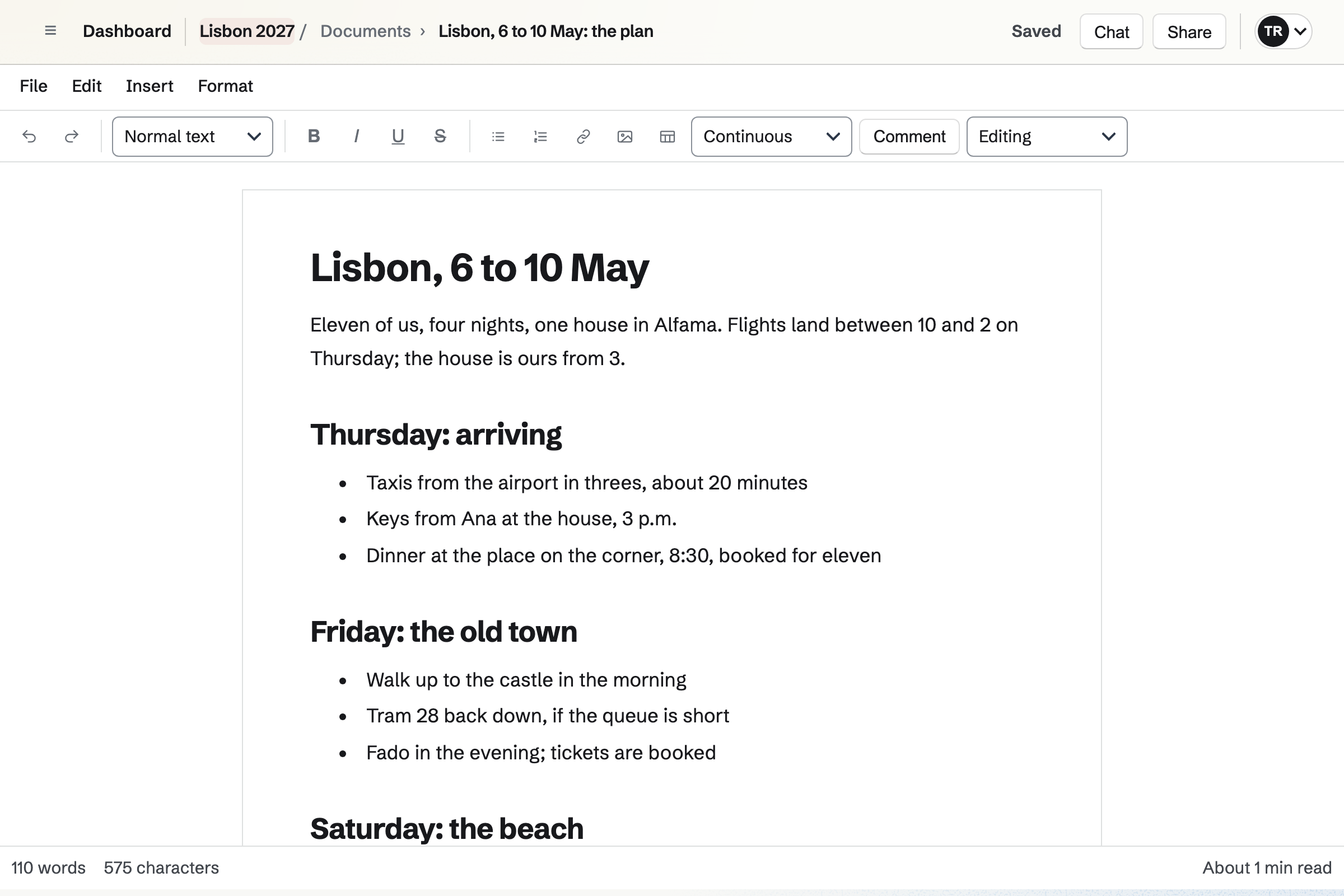Toggle Bold formatting

point(314,137)
